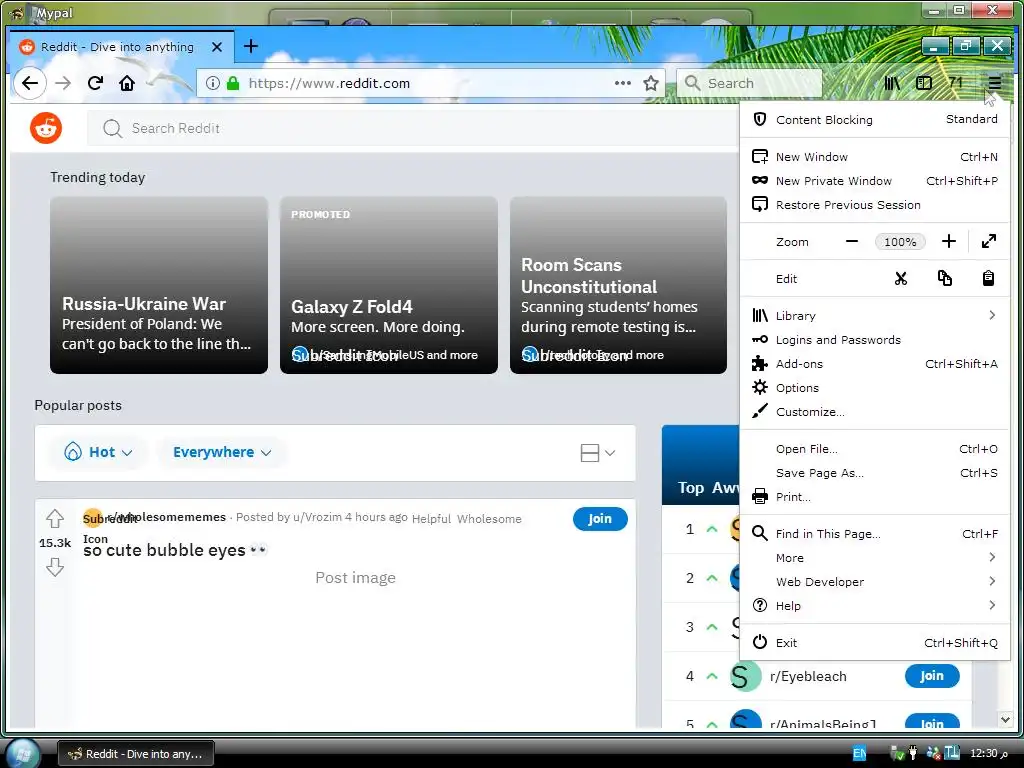Decrease zoom with minus button
1024x768 pixels.
click(x=852, y=242)
